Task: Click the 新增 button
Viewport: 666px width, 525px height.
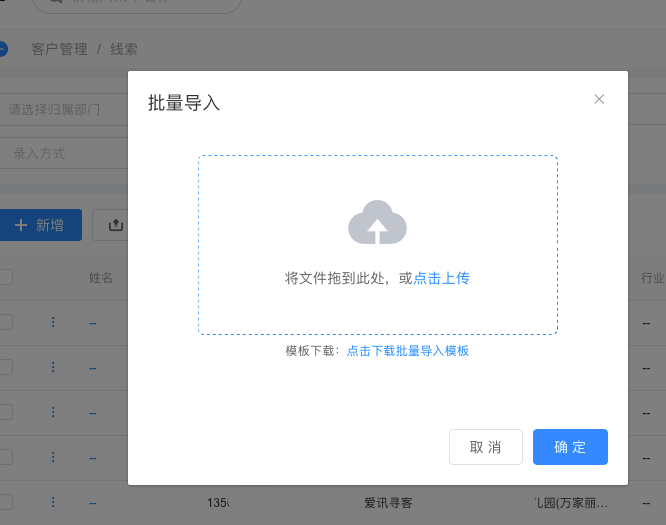Action: click(x=40, y=225)
